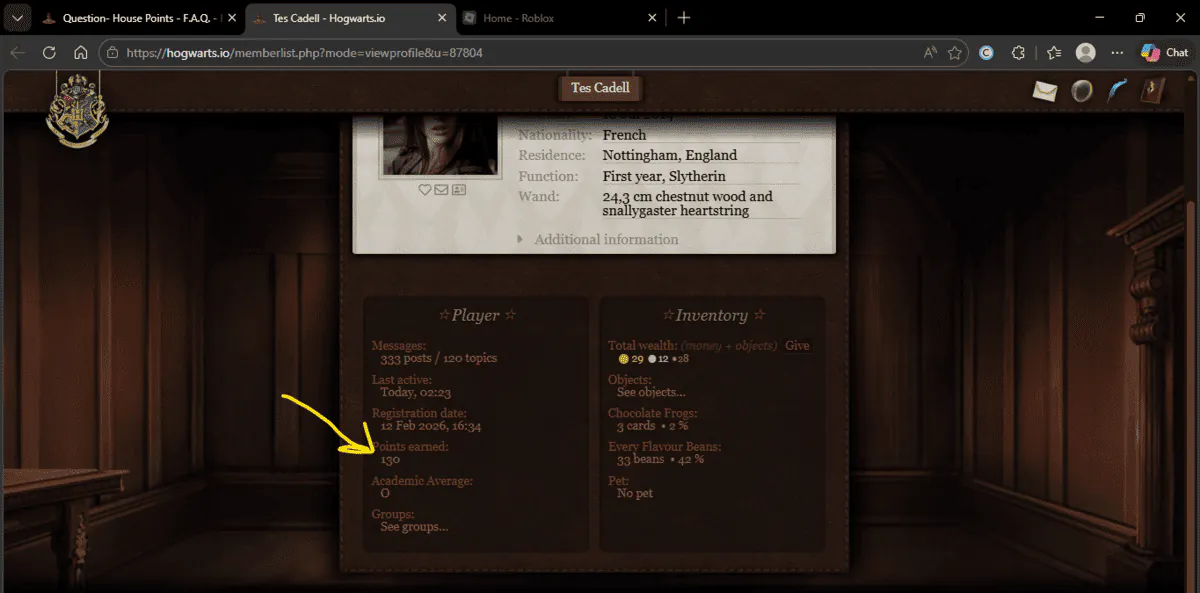Image resolution: width=1200 pixels, height=593 pixels.
Task: Add page to favorites with star icon
Action: tap(955, 53)
